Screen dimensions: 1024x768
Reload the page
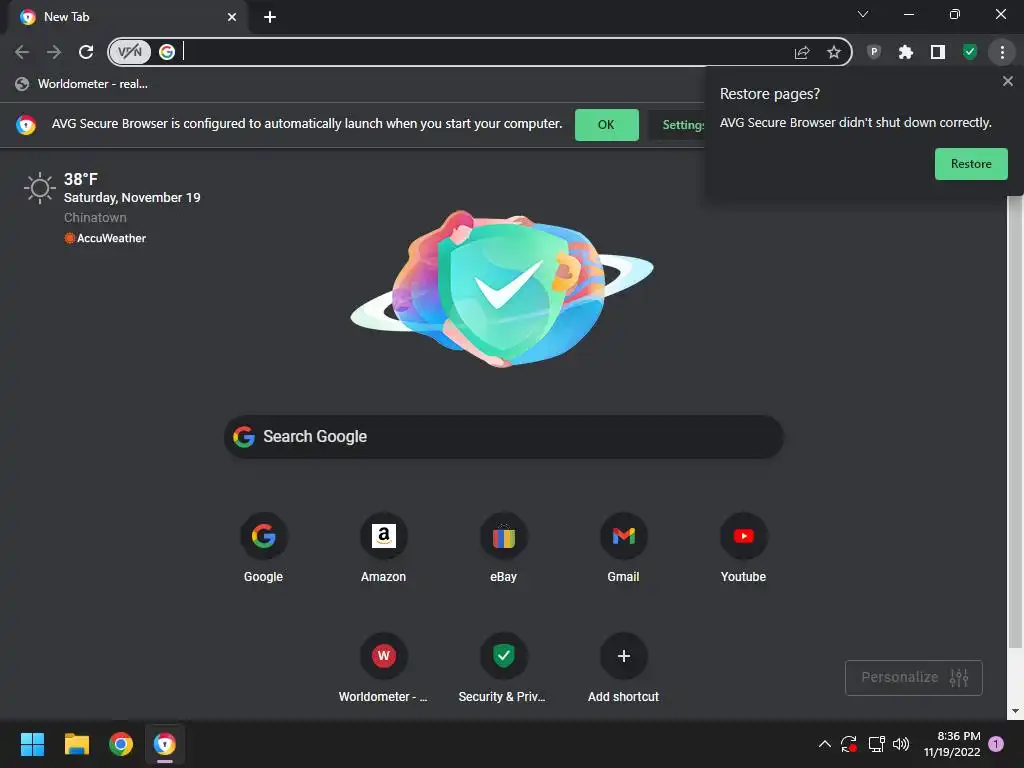click(x=86, y=52)
